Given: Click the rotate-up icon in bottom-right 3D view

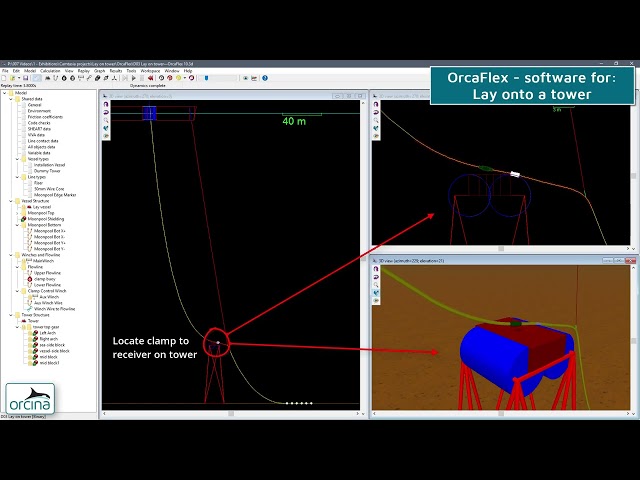Looking at the screenshot, I should (376, 269).
